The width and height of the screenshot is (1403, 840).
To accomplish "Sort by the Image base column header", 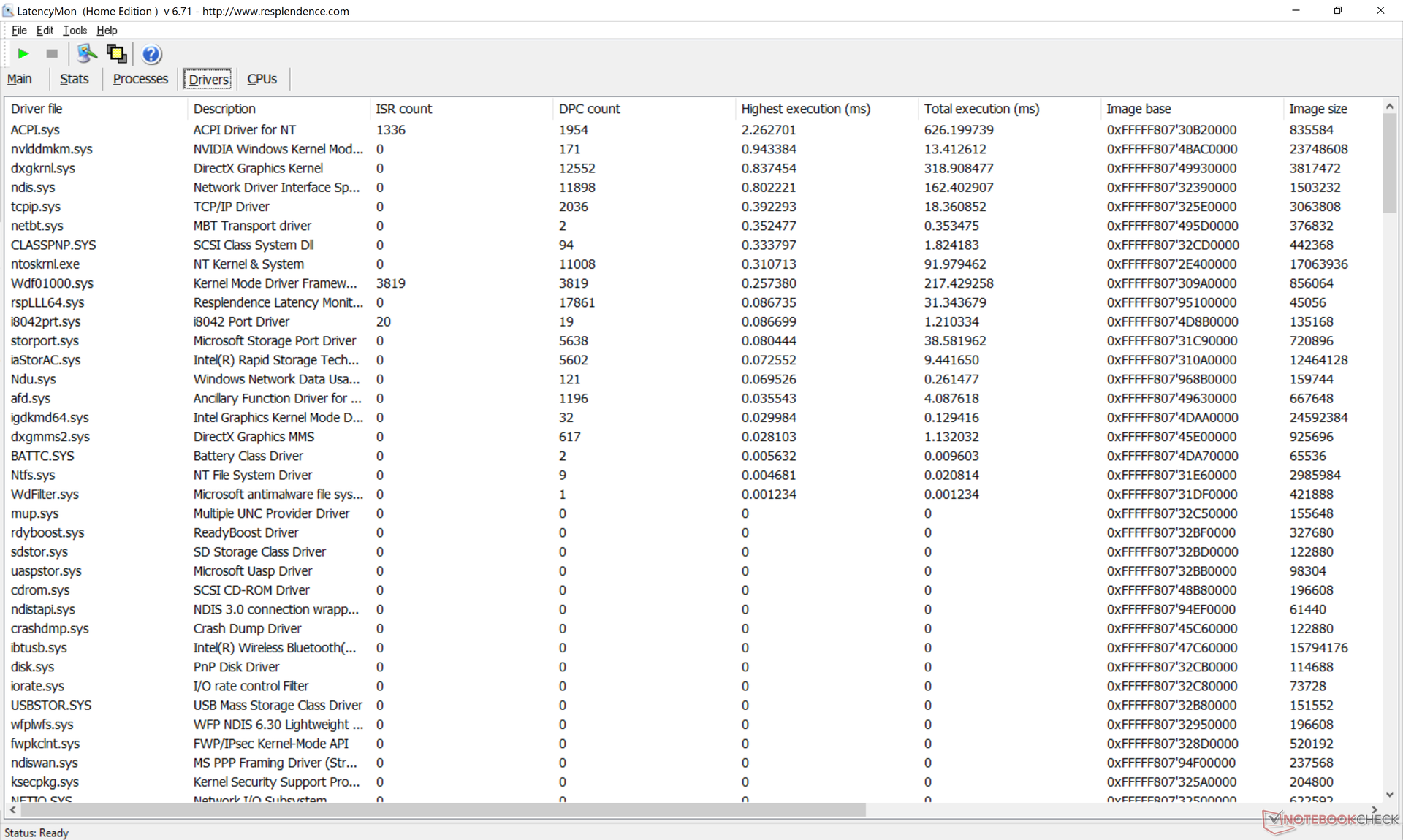I will click(x=1192, y=109).
